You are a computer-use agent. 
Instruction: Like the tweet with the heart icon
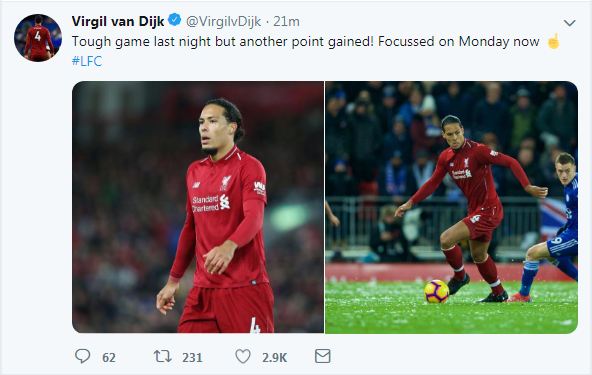(243, 356)
